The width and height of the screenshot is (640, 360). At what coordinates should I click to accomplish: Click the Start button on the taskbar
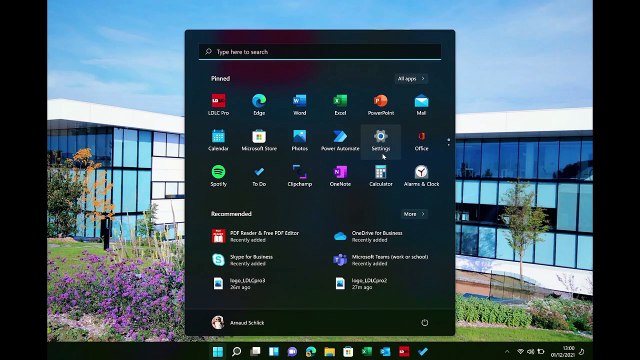tap(218, 351)
